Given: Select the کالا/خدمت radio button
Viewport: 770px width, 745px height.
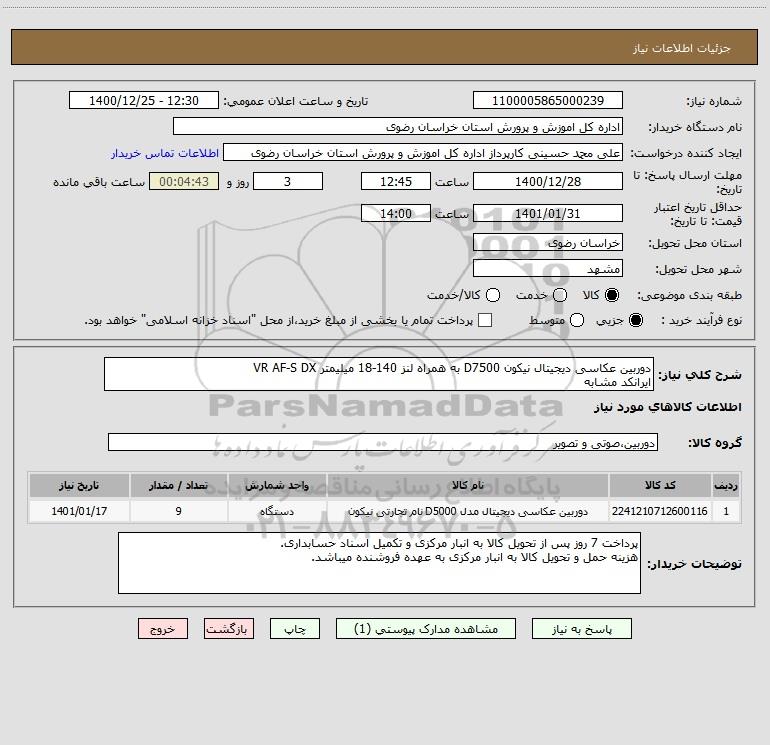Looking at the screenshot, I should coord(493,295).
